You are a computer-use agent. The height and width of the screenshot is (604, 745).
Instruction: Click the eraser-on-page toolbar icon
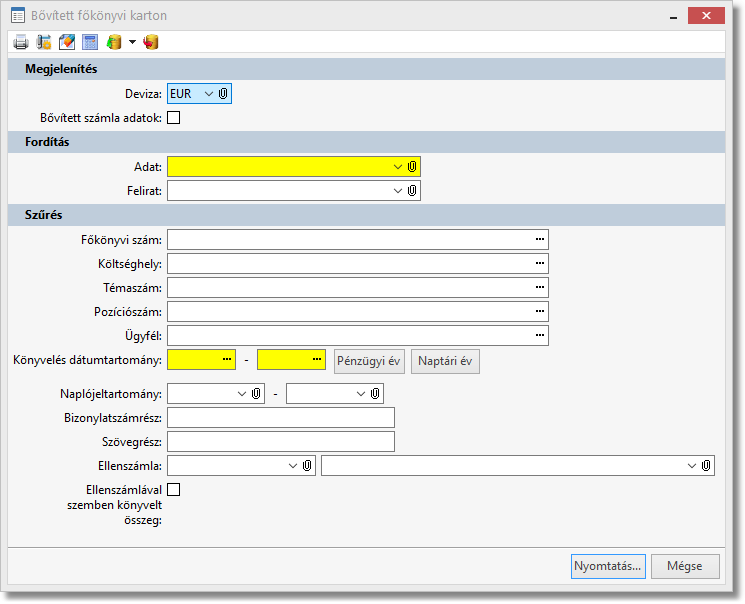[x=67, y=42]
